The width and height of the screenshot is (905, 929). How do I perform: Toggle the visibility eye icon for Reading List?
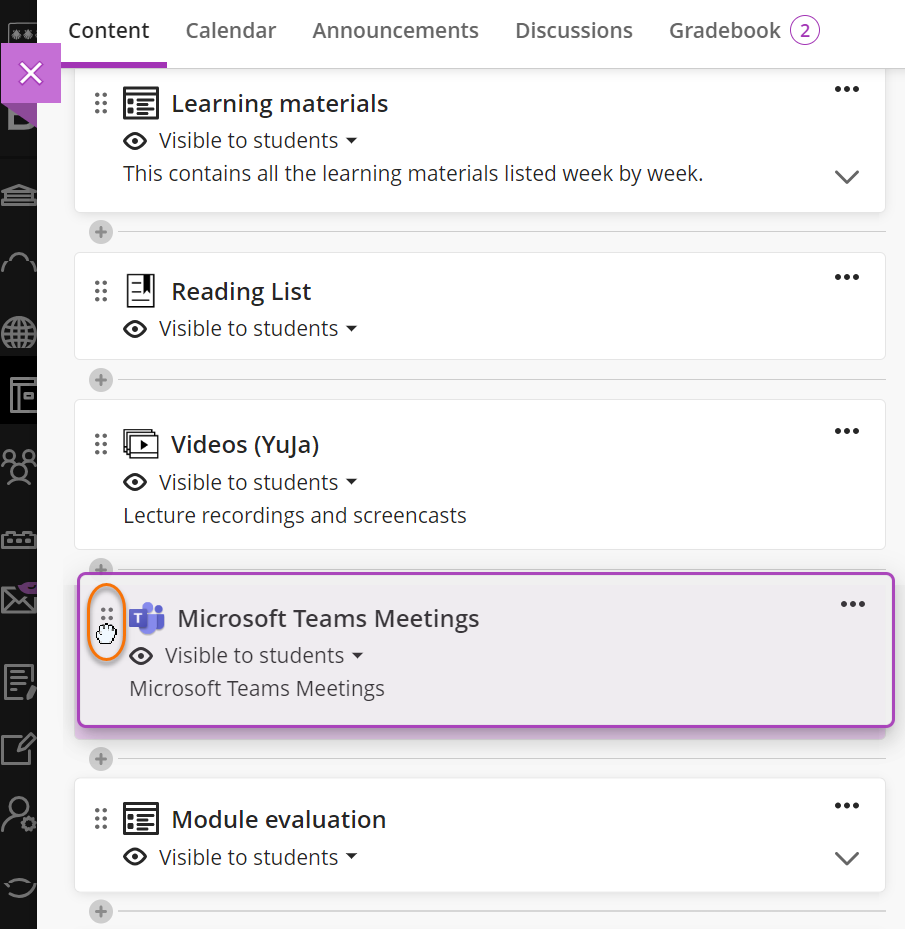(135, 329)
